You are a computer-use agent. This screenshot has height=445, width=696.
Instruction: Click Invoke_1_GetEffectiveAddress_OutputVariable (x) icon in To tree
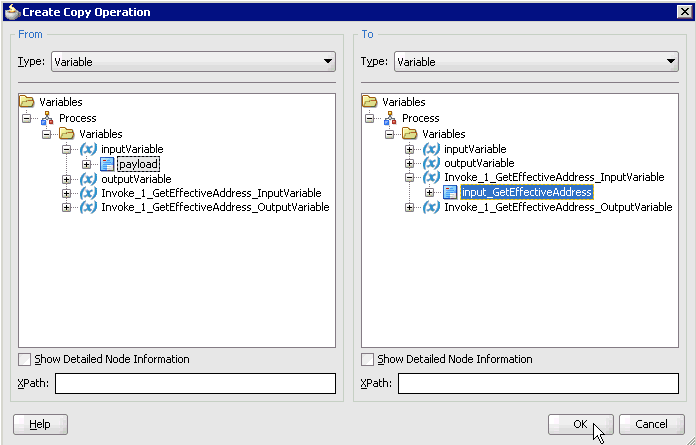[x=431, y=207]
